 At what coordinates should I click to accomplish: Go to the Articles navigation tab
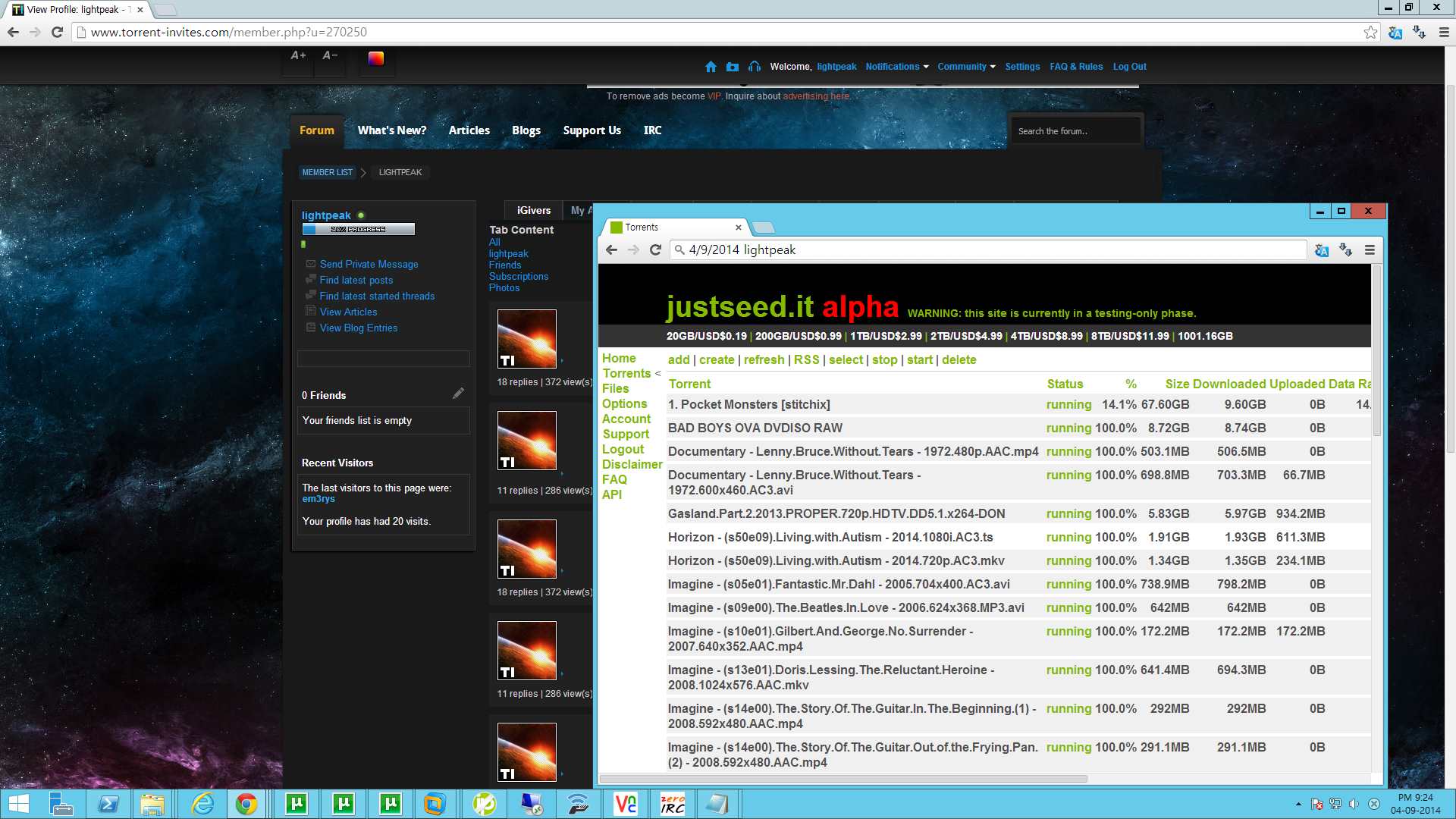(x=469, y=130)
